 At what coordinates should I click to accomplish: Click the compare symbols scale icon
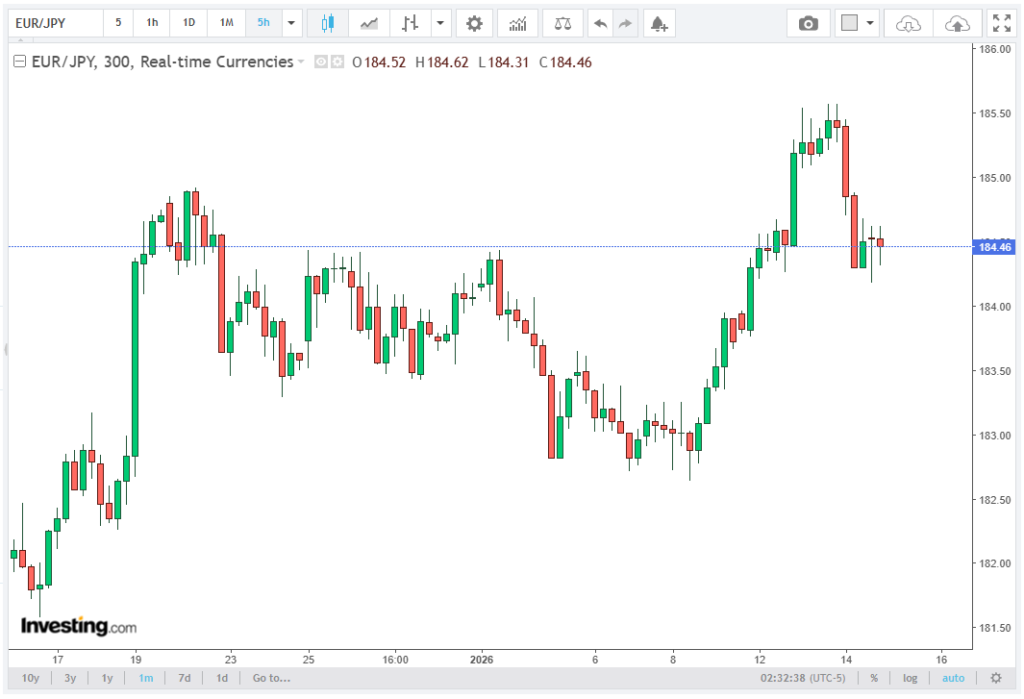click(x=563, y=23)
